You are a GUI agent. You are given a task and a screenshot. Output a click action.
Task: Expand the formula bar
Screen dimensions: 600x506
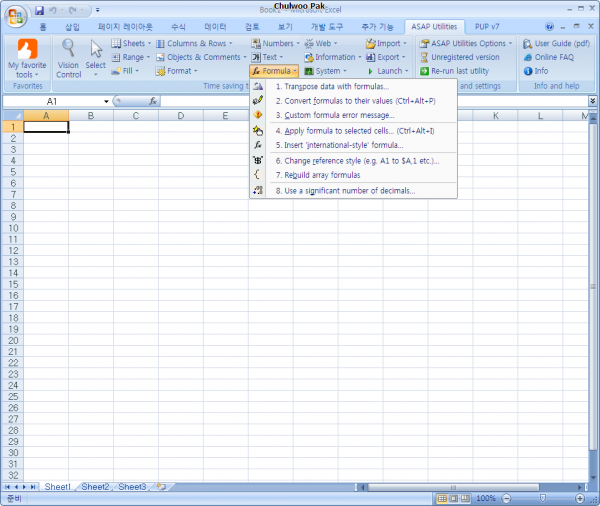[x=592, y=101]
